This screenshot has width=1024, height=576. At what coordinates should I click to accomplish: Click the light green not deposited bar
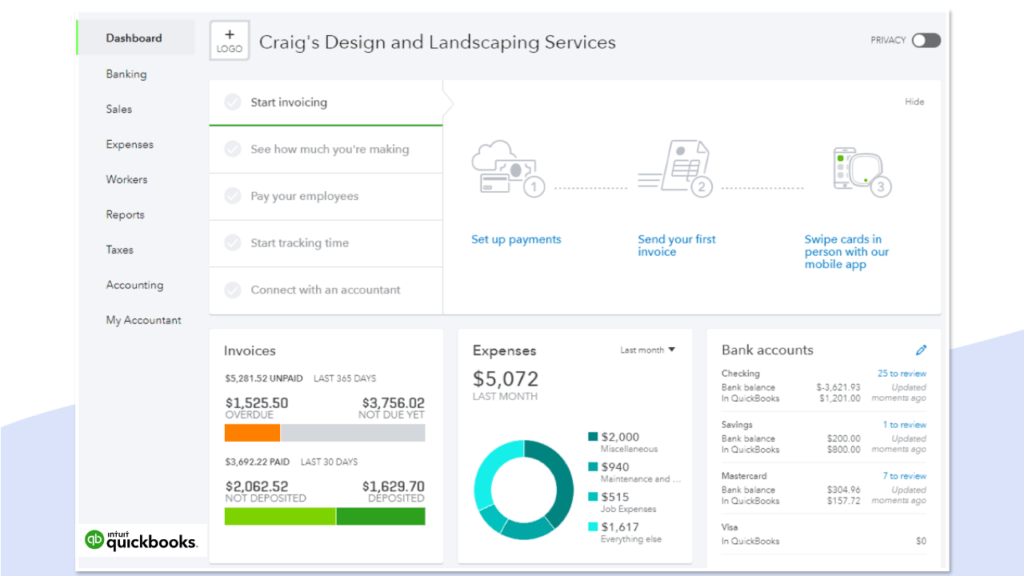280,517
